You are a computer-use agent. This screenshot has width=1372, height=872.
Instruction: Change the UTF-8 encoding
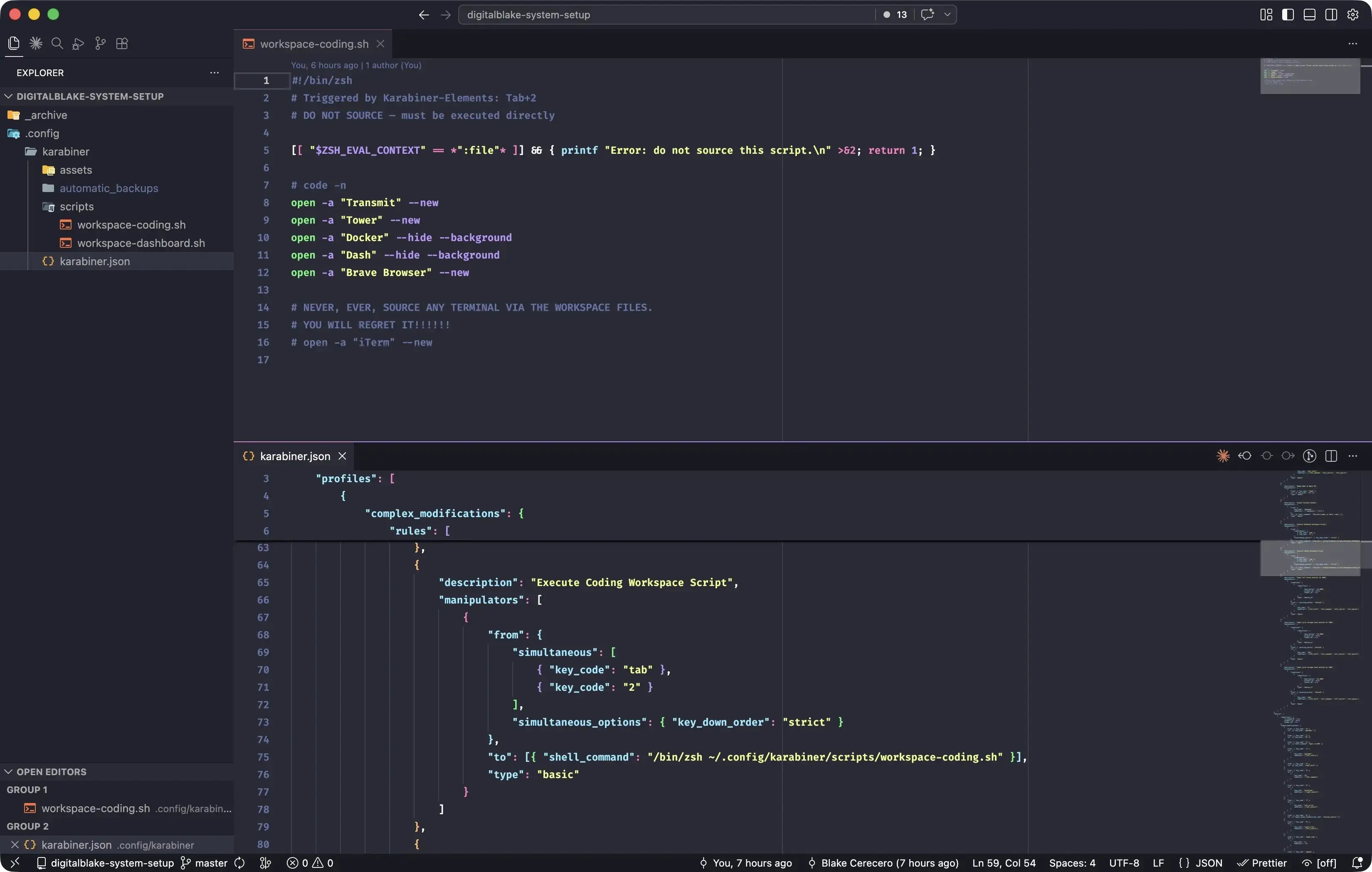point(1124,863)
